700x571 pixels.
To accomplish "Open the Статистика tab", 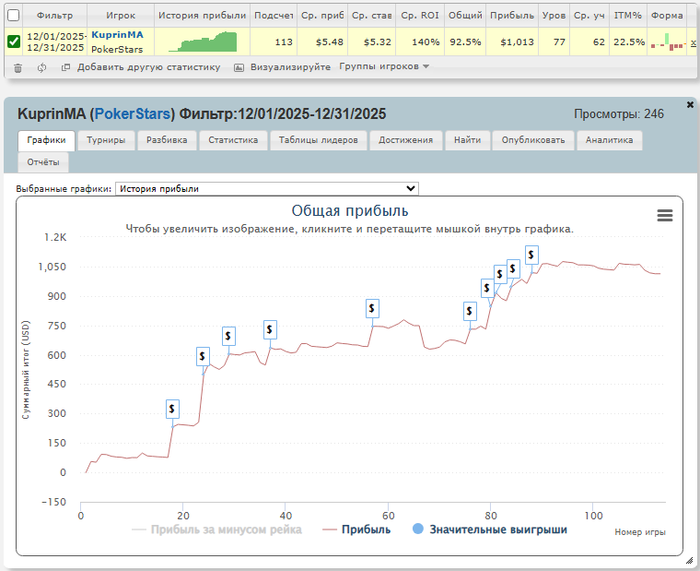I will [233, 140].
